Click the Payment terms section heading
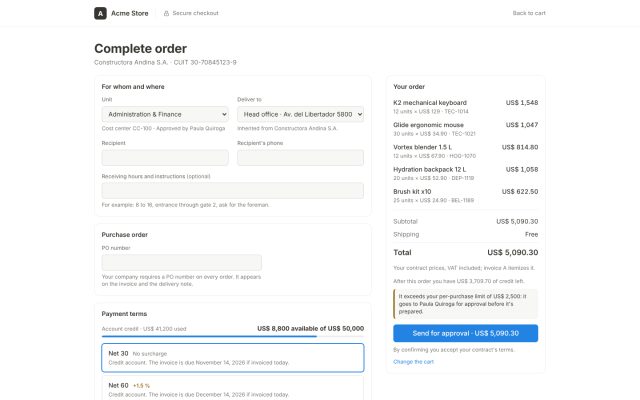 (x=124, y=314)
